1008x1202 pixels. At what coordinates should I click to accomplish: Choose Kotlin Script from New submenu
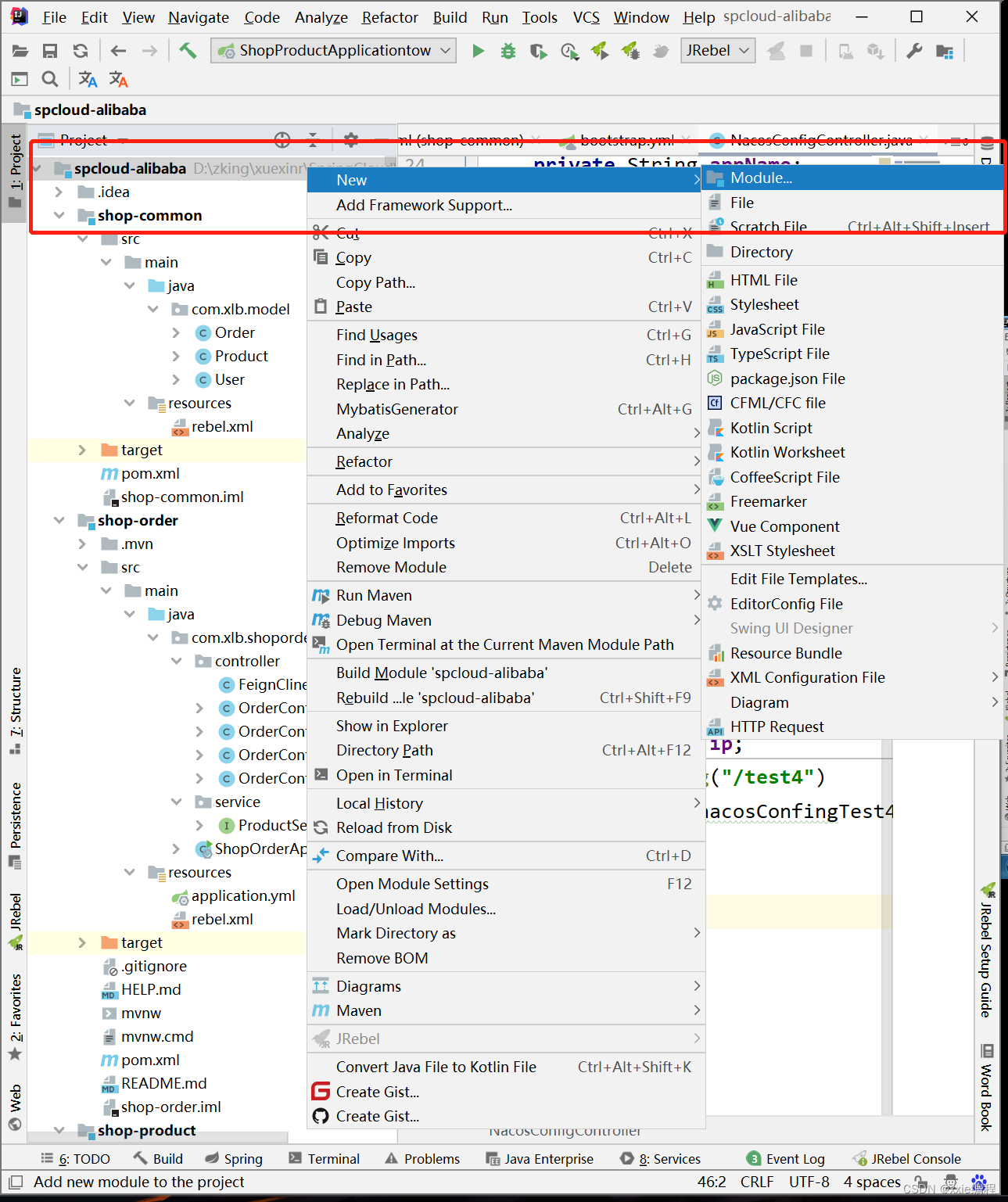tap(853, 428)
